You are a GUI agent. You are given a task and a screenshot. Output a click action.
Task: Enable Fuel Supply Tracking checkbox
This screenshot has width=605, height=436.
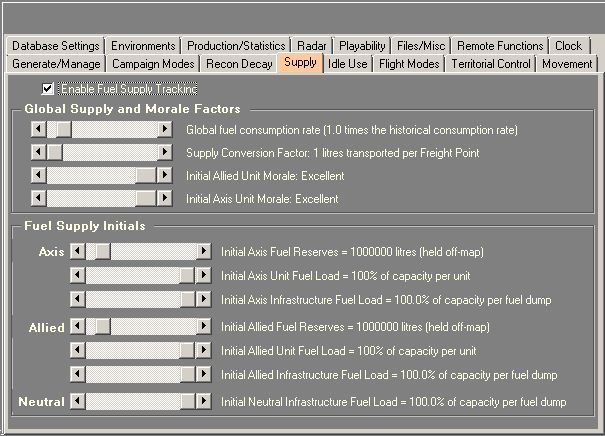pyautogui.click(x=48, y=89)
